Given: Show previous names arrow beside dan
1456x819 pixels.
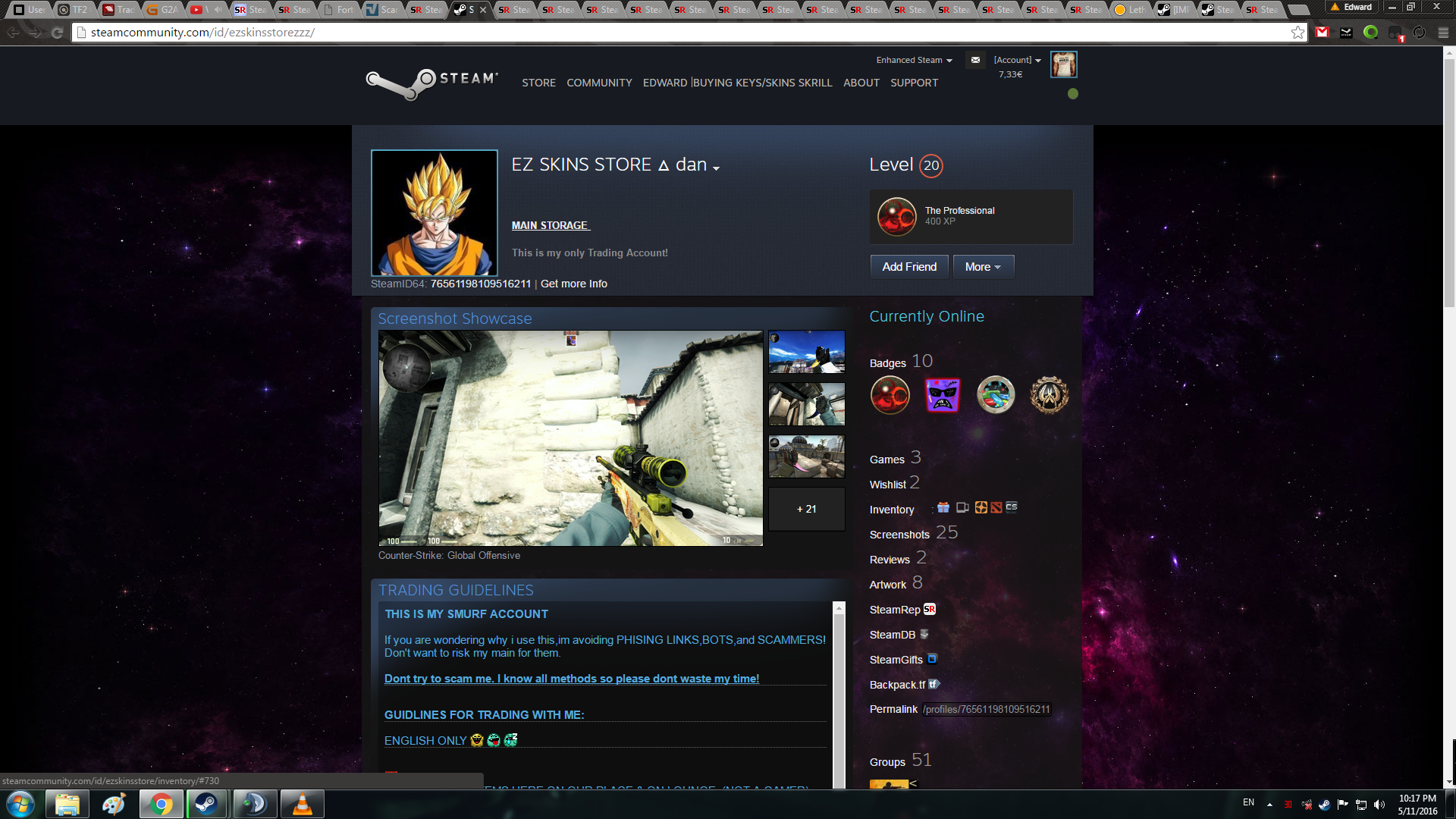Looking at the screenshot, I should tap(716, 168).
